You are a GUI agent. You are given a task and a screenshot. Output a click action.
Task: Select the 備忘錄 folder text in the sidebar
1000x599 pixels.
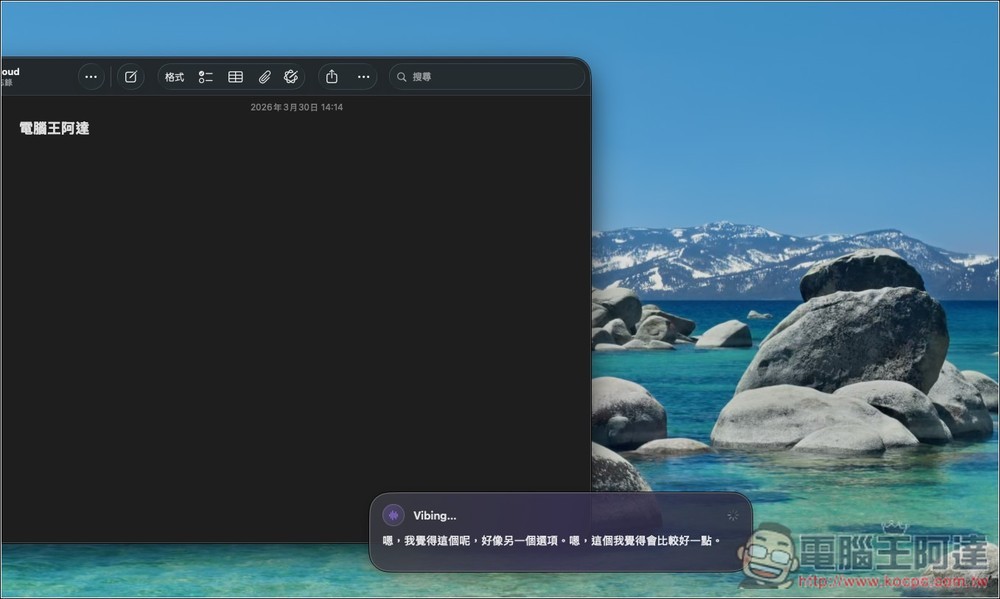point(7,82)
